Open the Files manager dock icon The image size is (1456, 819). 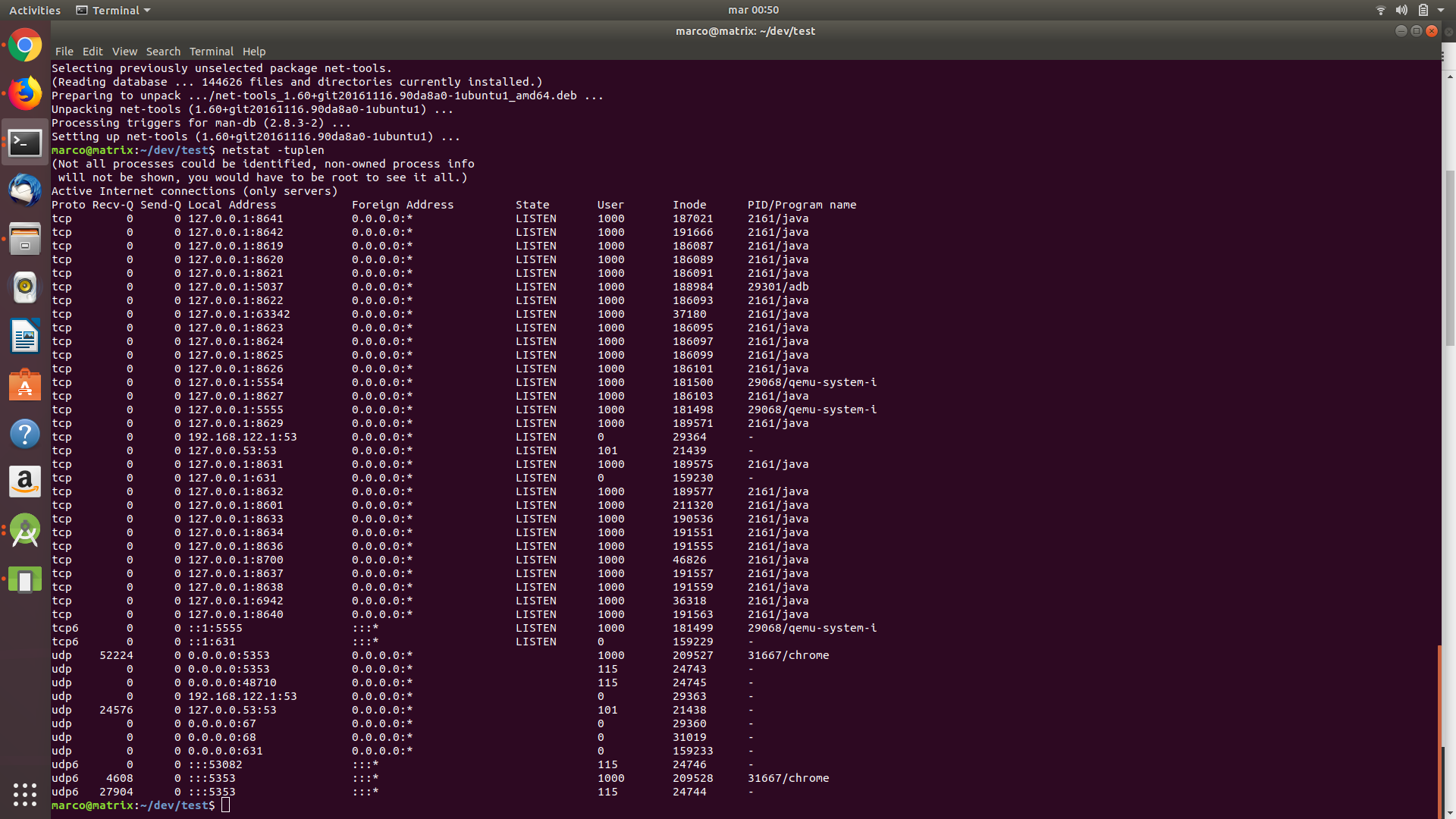pyautogui.click(x=25, y=239)
